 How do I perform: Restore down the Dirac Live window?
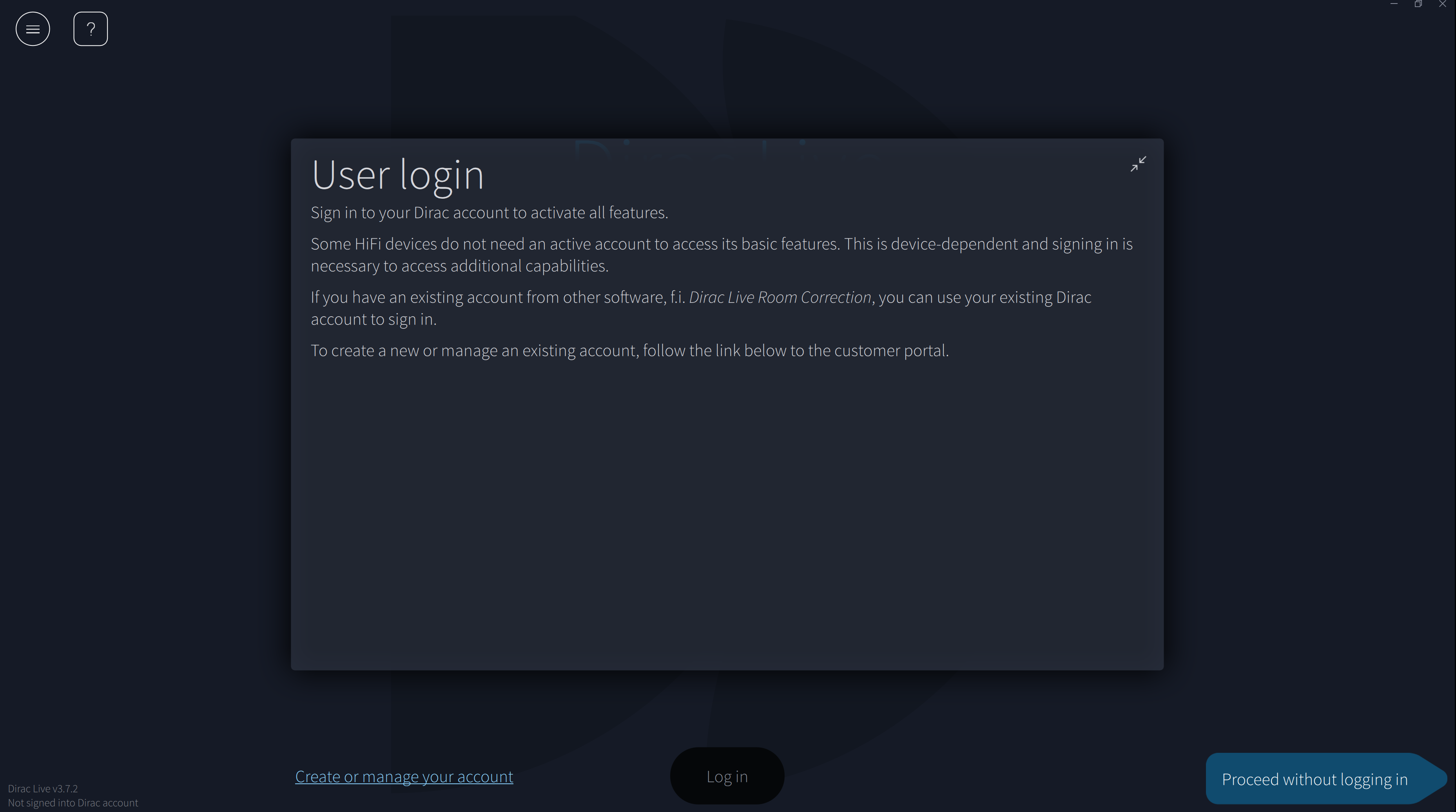tap(1418, 4)
